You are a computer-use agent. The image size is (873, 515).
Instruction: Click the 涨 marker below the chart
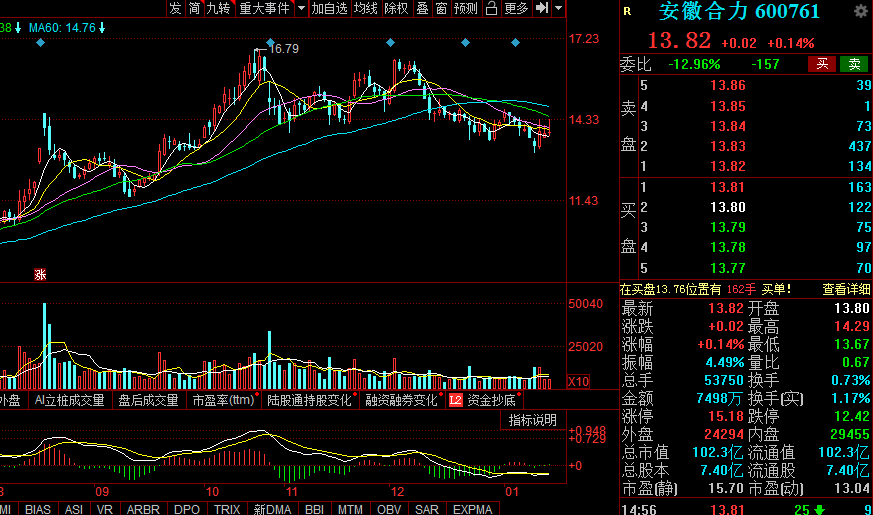pos(40,273)
